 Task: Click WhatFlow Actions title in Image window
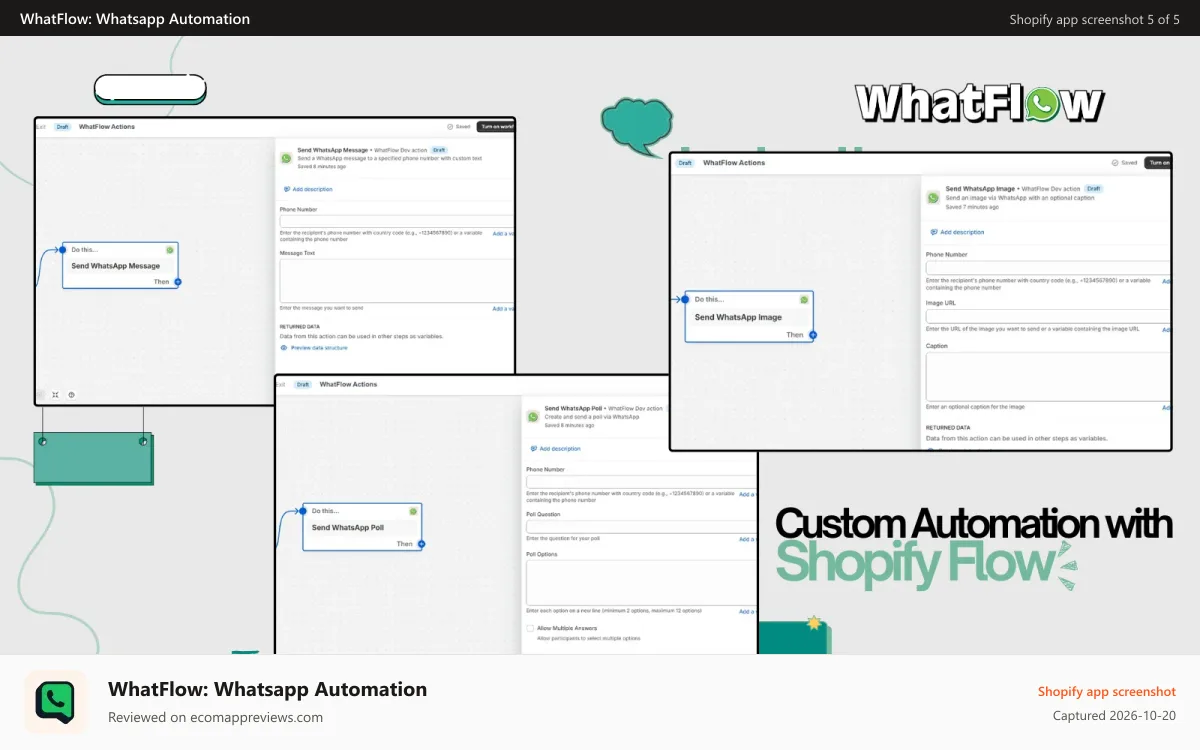tap(734, 163)
